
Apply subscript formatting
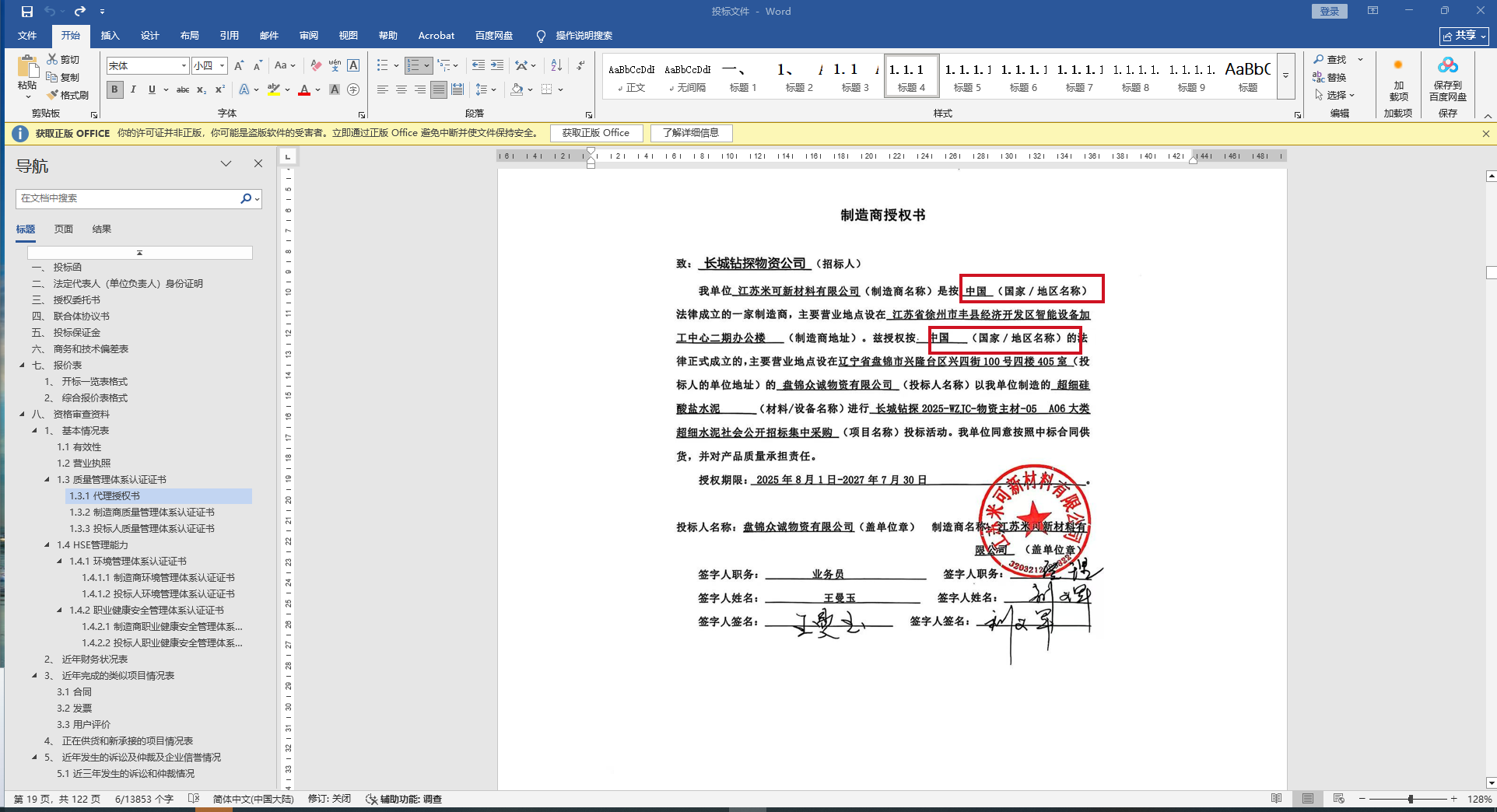202,90
